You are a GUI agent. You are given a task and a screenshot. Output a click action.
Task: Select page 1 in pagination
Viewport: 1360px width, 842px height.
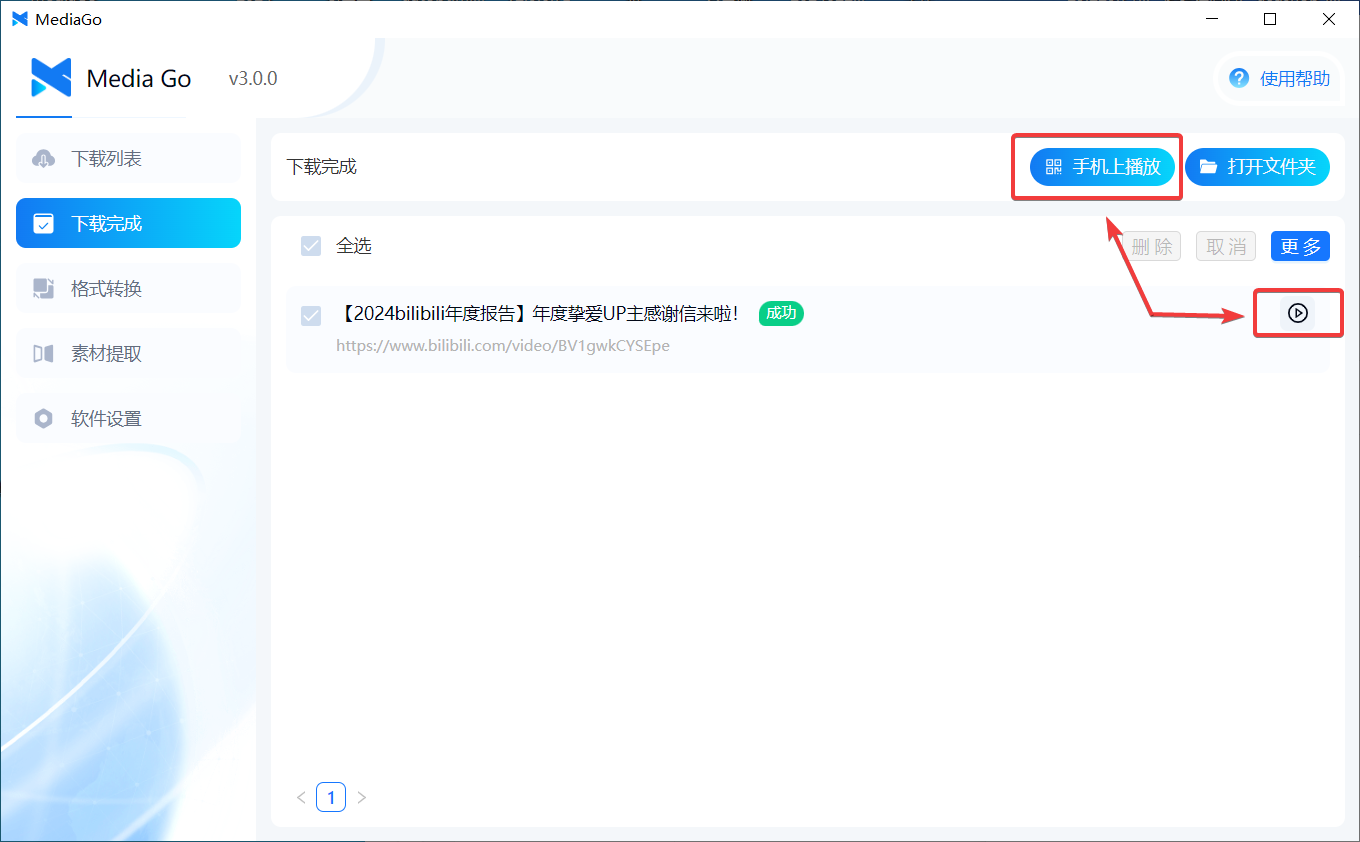click(x=331, y=797)
